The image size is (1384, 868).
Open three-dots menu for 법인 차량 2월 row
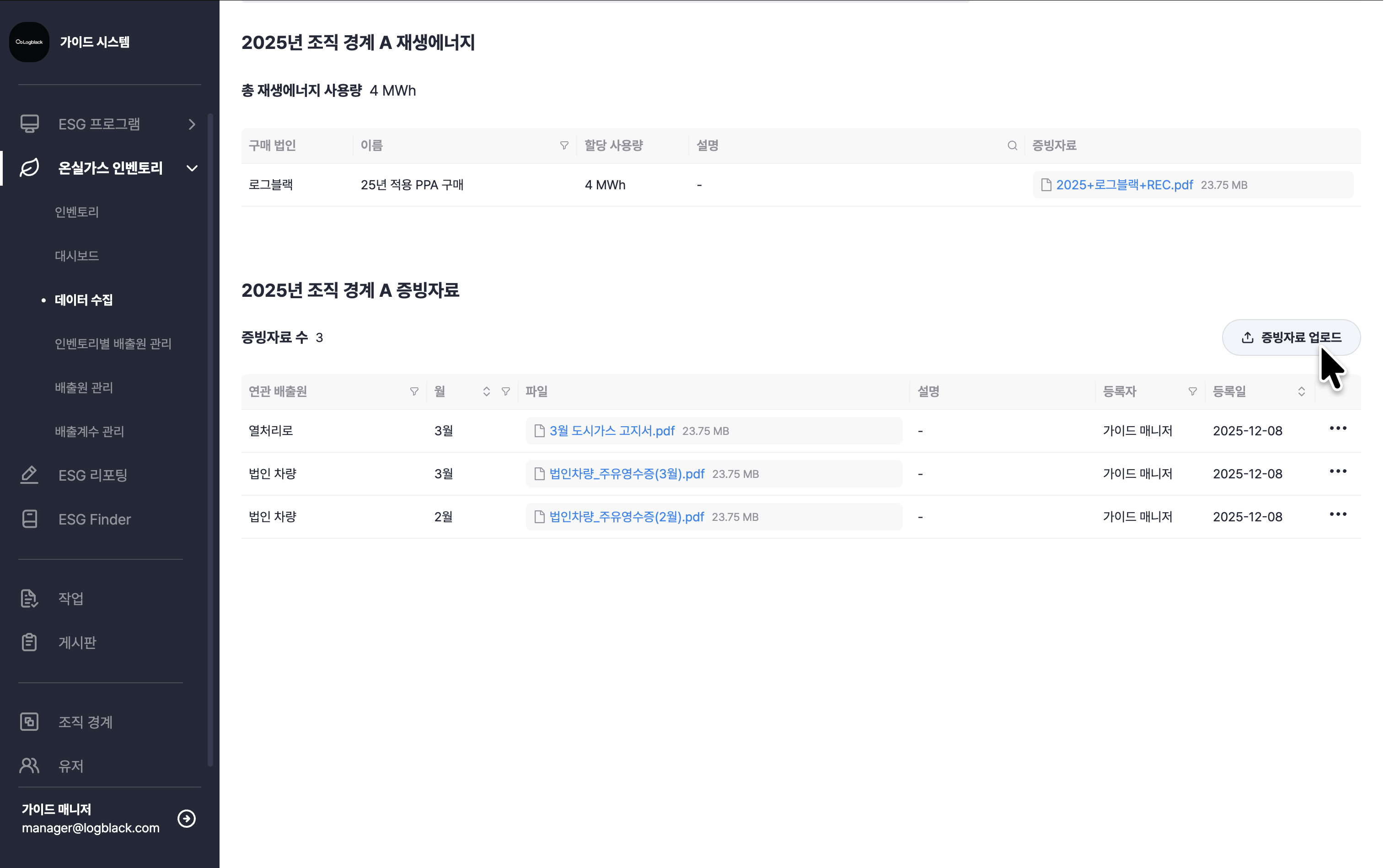[x=1337, y=514]
